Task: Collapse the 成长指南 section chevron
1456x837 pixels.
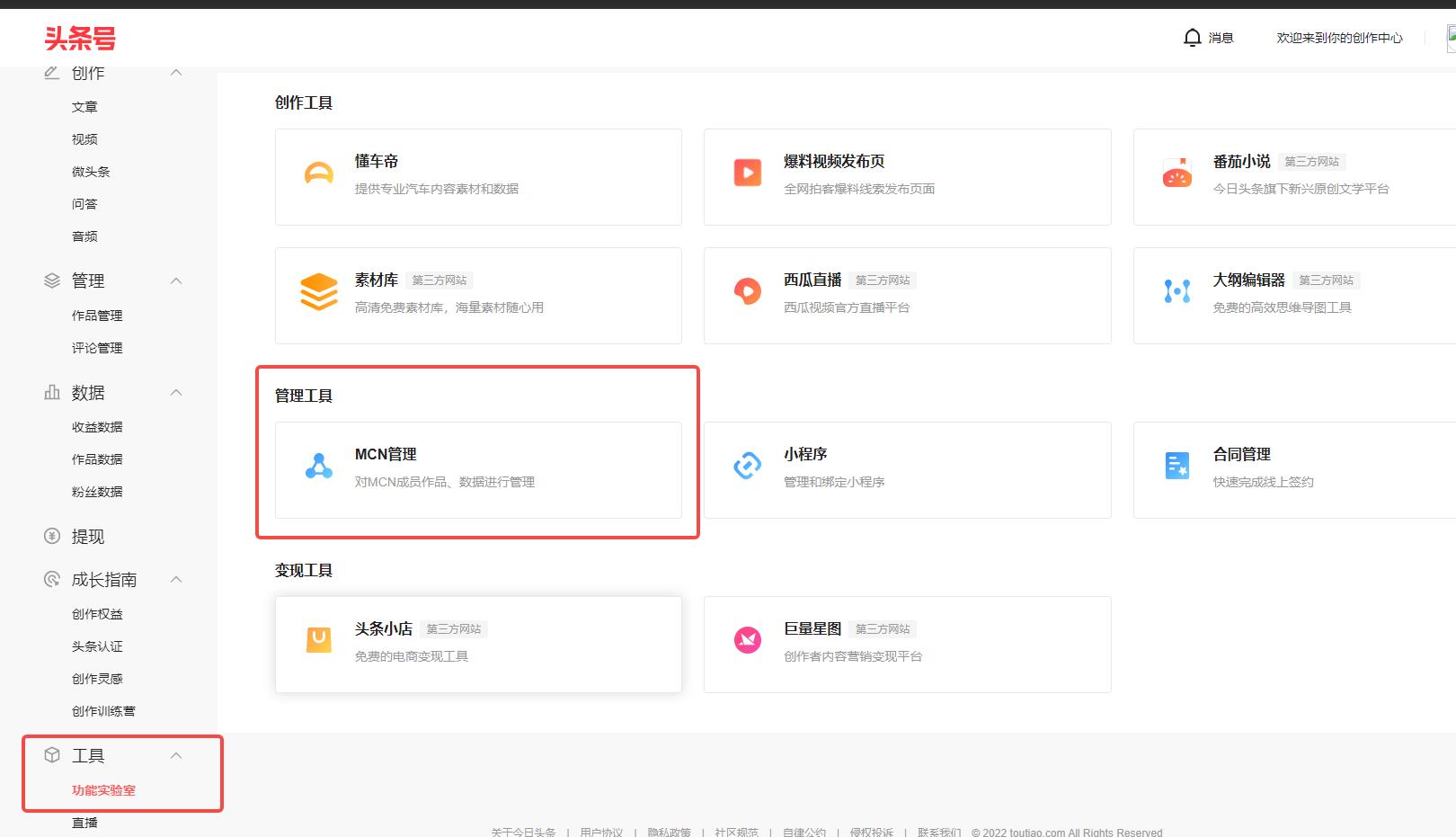Action: 176,580
